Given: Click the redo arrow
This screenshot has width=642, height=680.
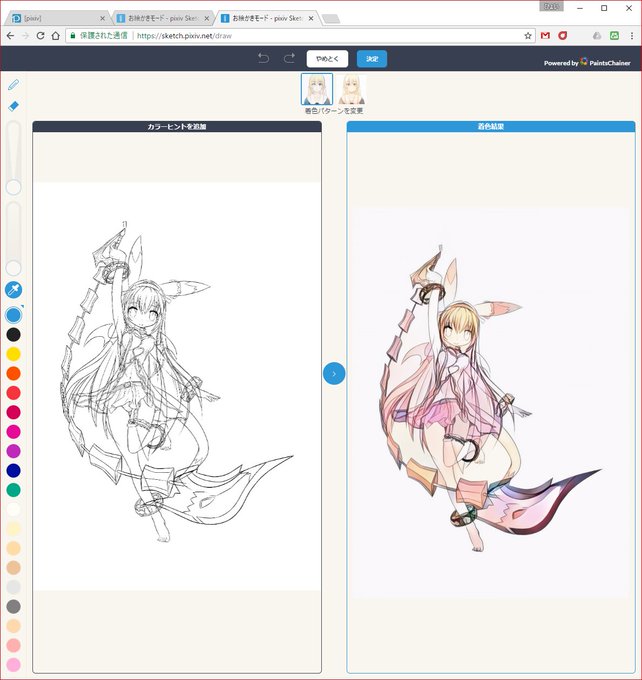Looking at the screenshot, I should 289,58.
